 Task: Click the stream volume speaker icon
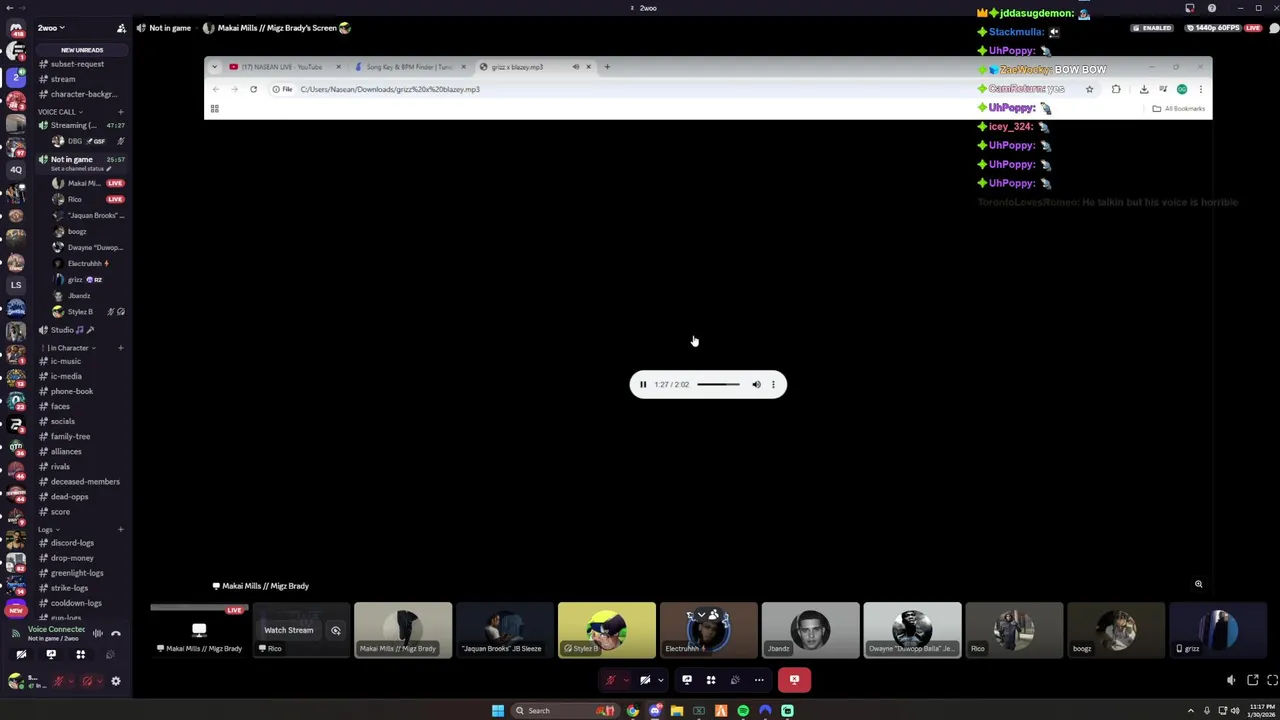coord(1231,680)
